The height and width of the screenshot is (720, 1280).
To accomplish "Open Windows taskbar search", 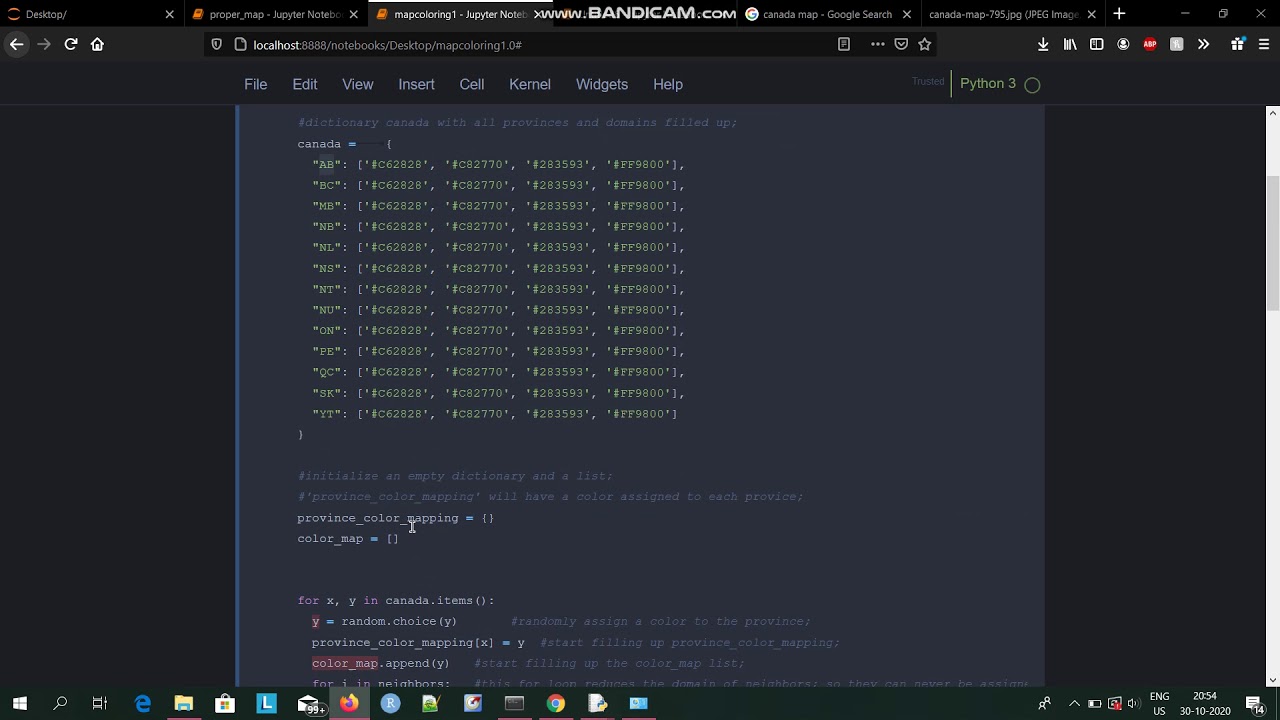I will click(60, 703).
